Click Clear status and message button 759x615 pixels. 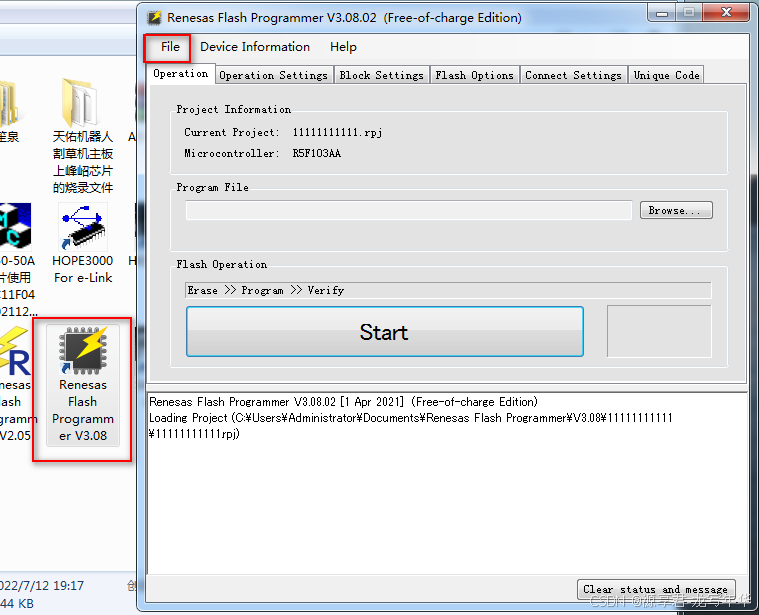click(656, 589)
